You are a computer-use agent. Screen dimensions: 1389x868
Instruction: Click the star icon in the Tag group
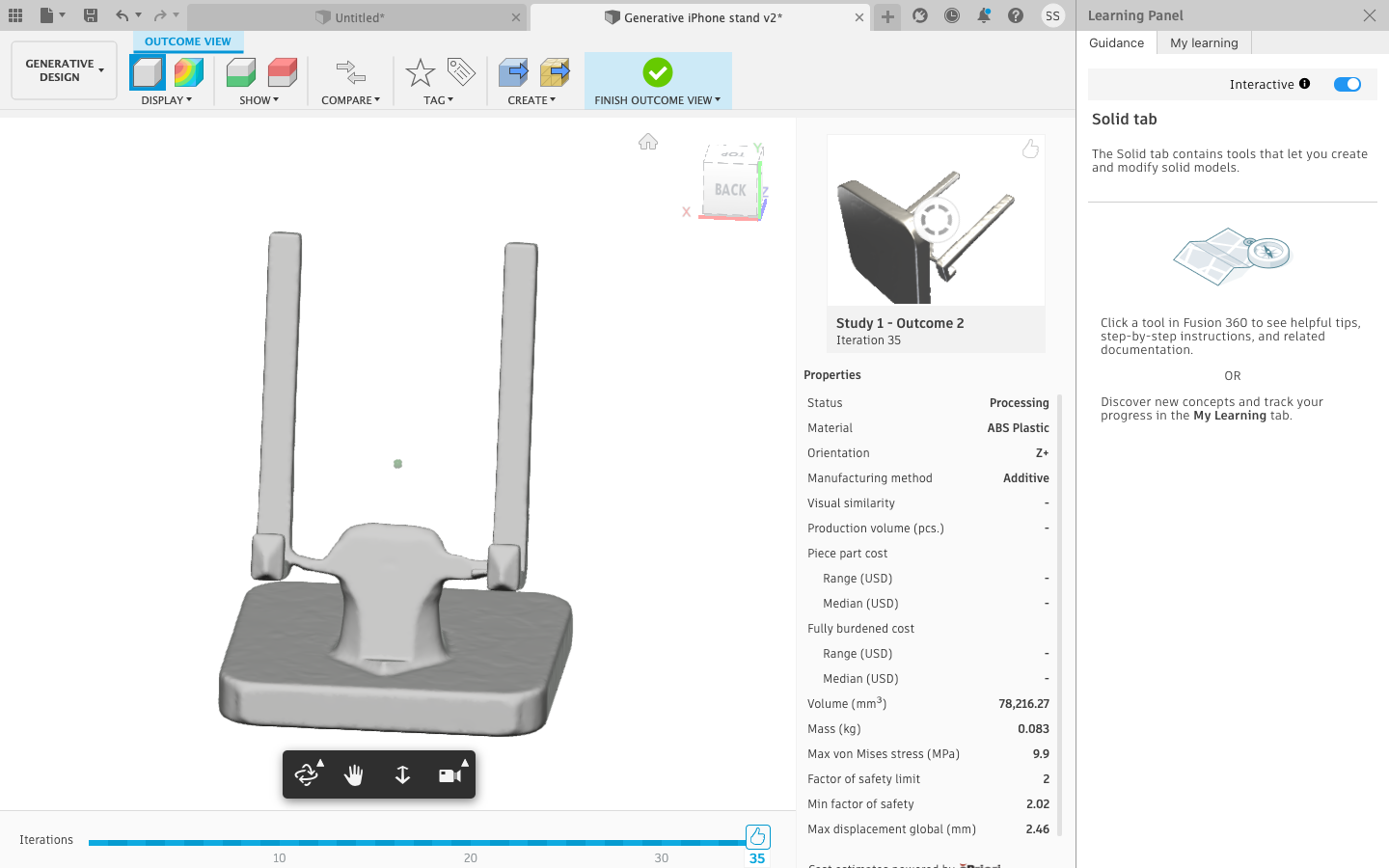click(421, 72)
